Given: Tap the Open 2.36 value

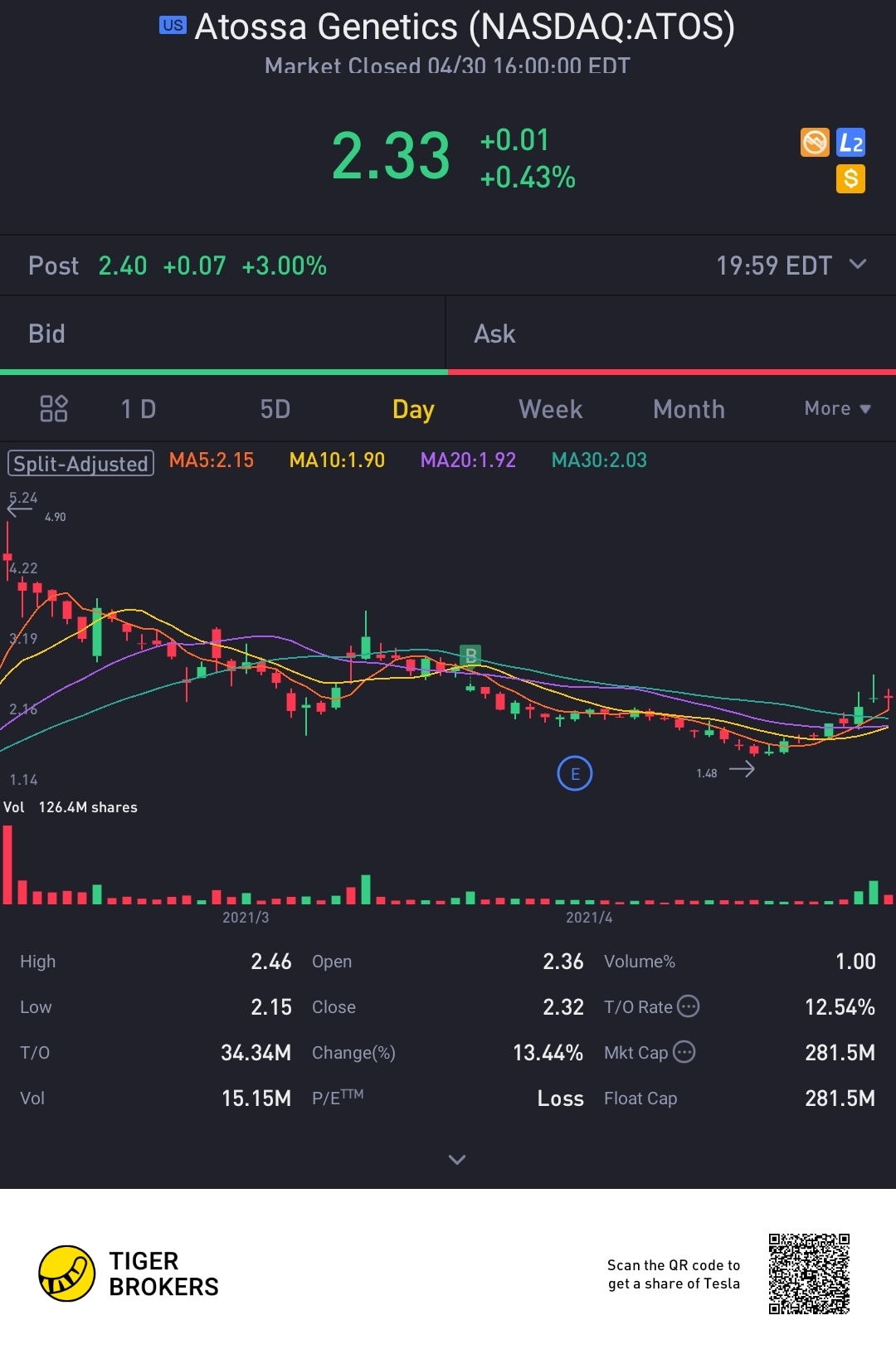Looking at the screenshot, I should 563,962.
